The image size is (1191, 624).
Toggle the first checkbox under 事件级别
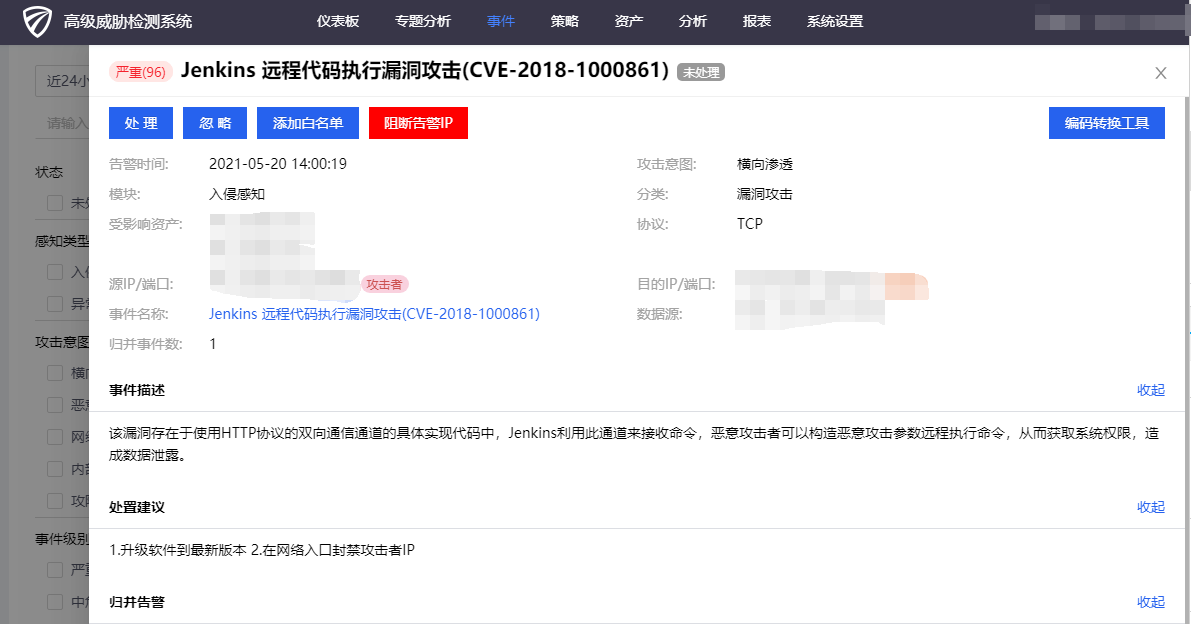pyautogui.click(x=55, y=569)
